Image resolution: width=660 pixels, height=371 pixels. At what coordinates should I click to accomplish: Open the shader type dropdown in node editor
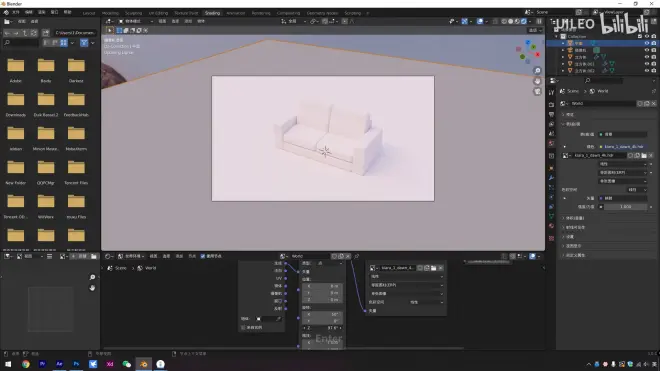130,256
